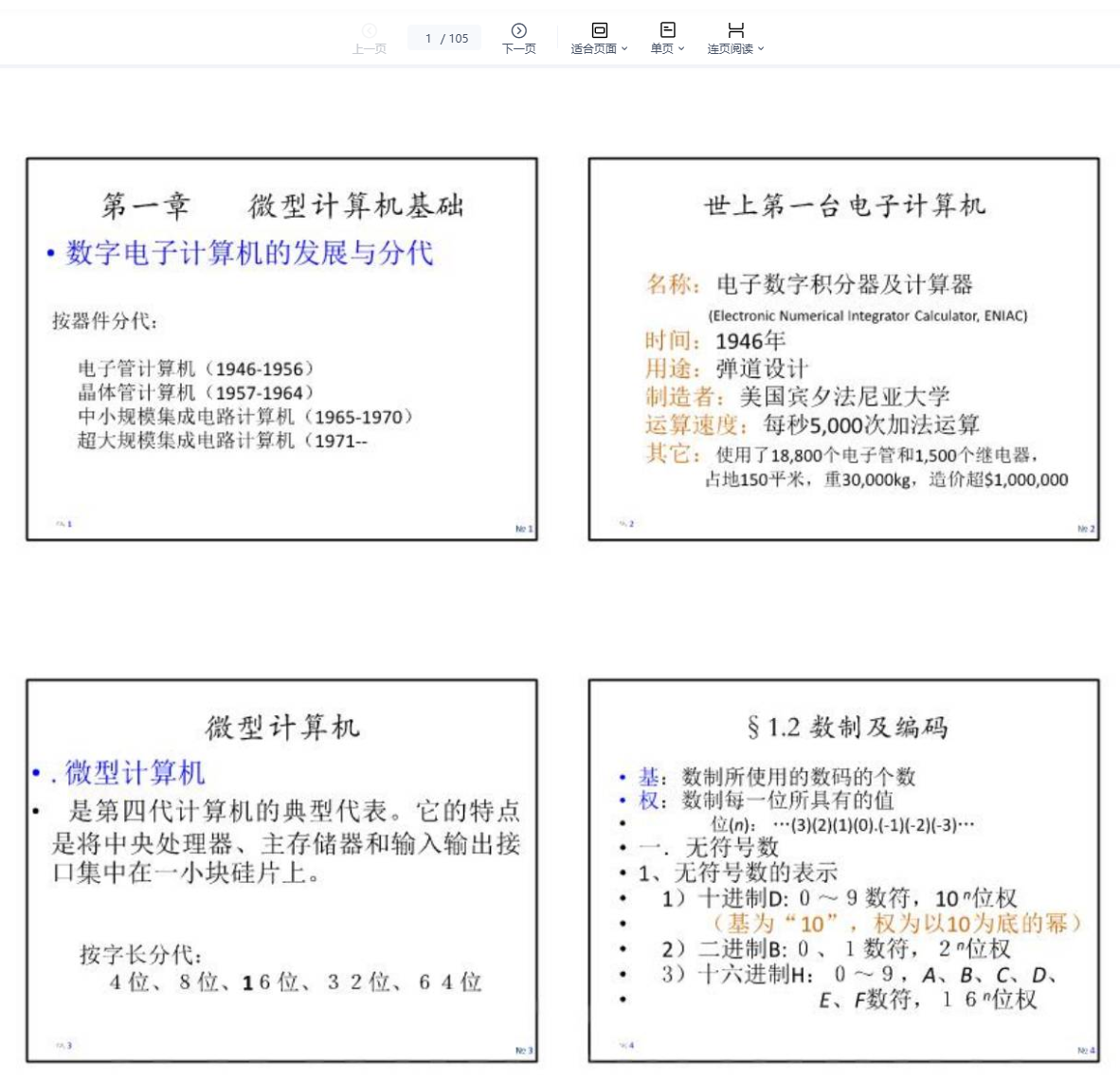Select slide 4 titled §1.2 数制及编码
The width and height of the screenshot is (1120, 1080).
point(843,871)
